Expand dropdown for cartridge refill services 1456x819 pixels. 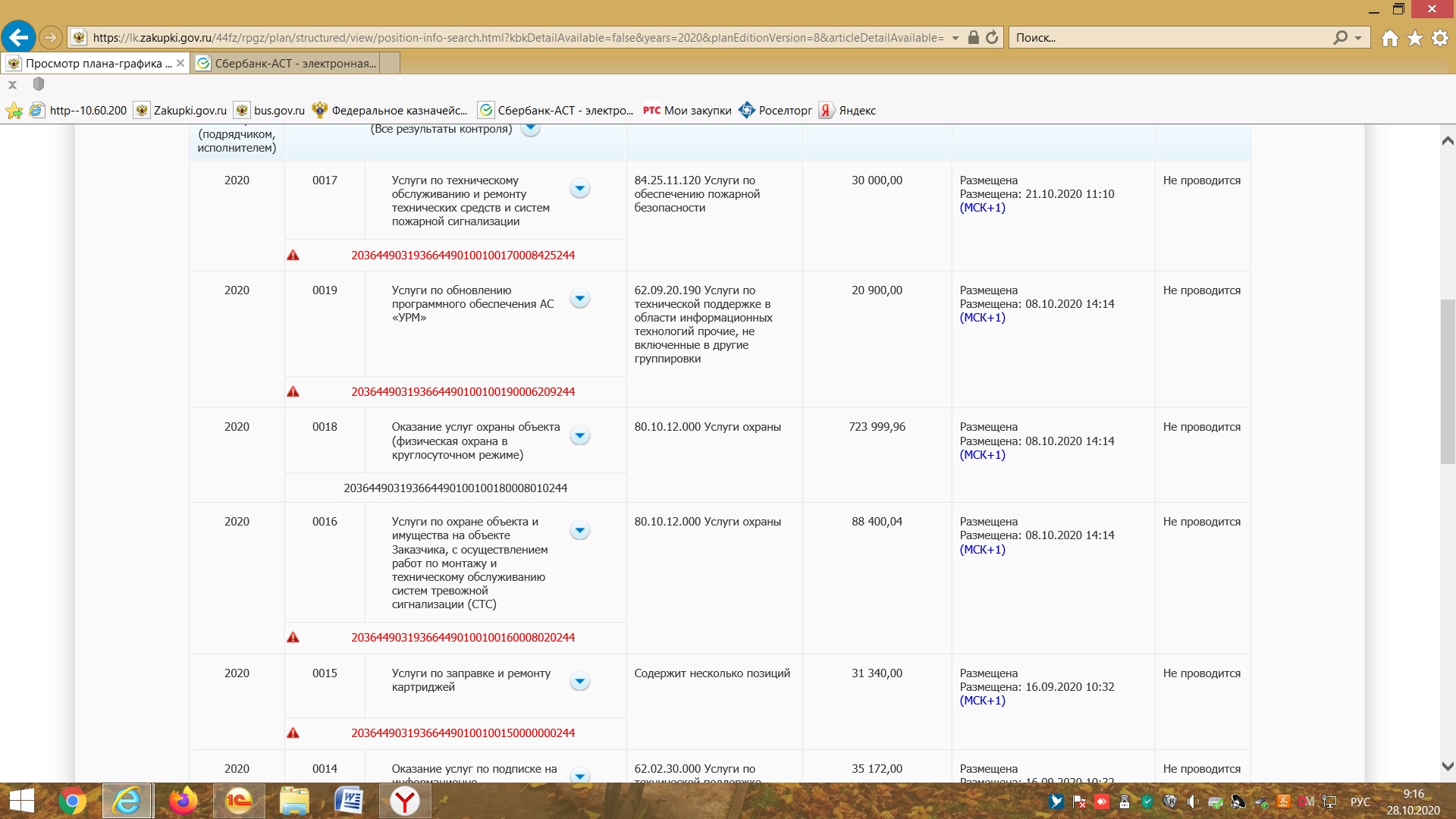579,682
